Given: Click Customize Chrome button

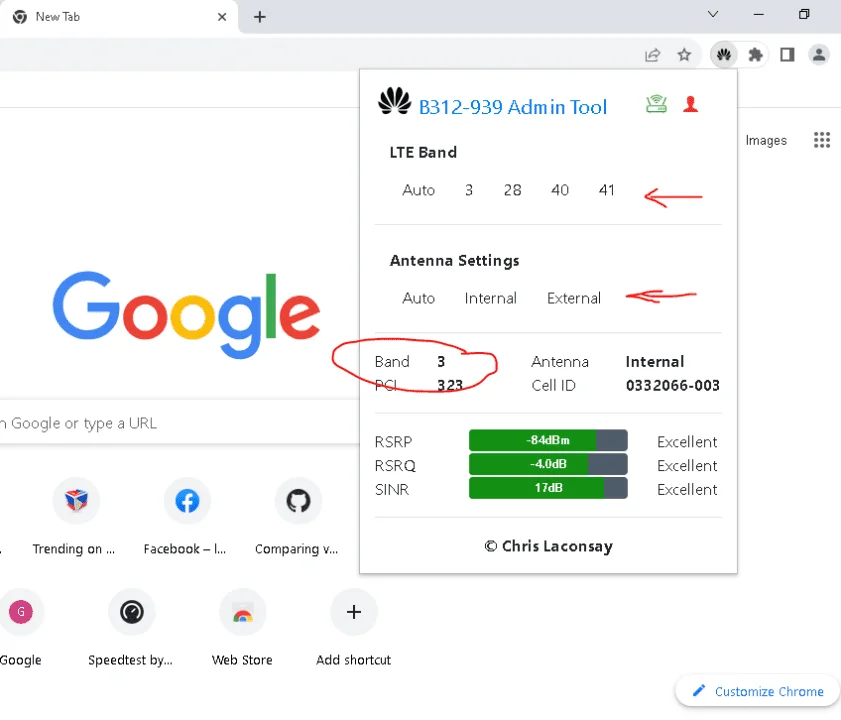Looking at the screenshot, I should [757, 691].
